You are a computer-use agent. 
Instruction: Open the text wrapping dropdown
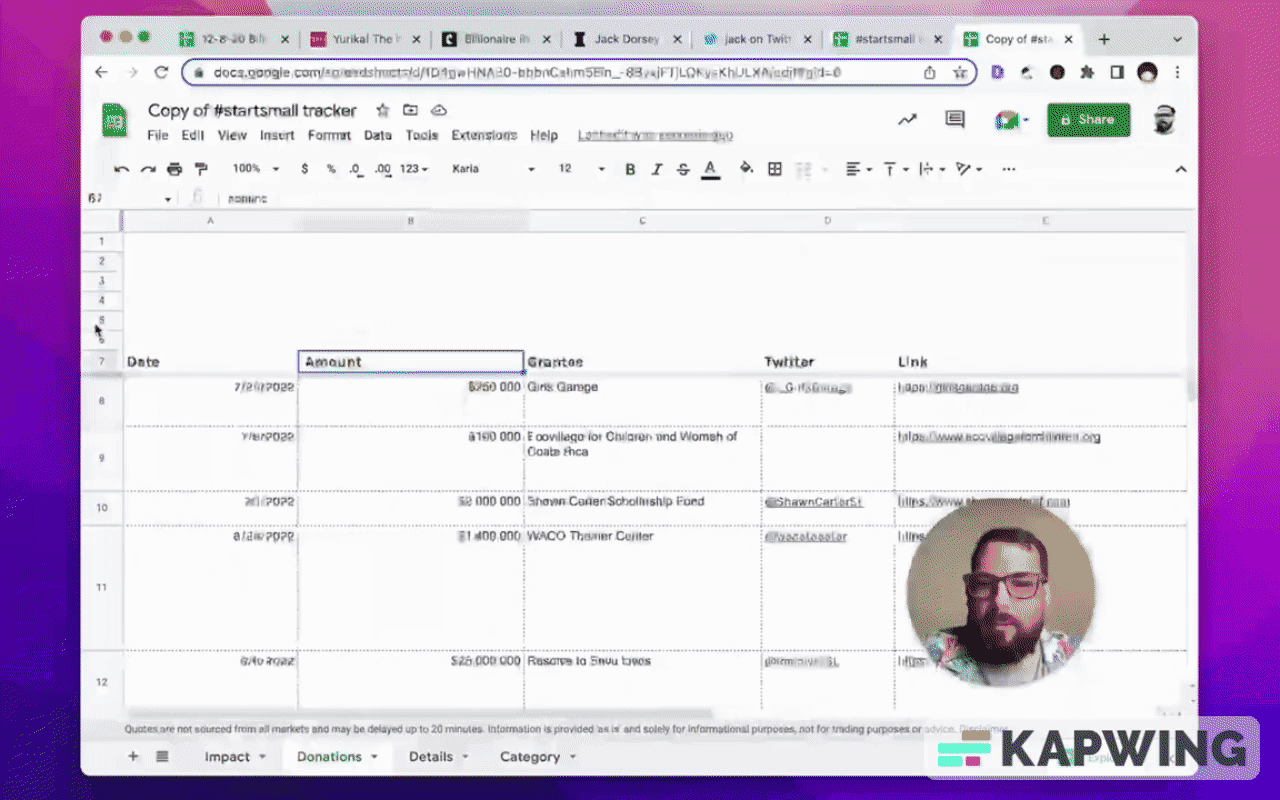pos(932,169)
